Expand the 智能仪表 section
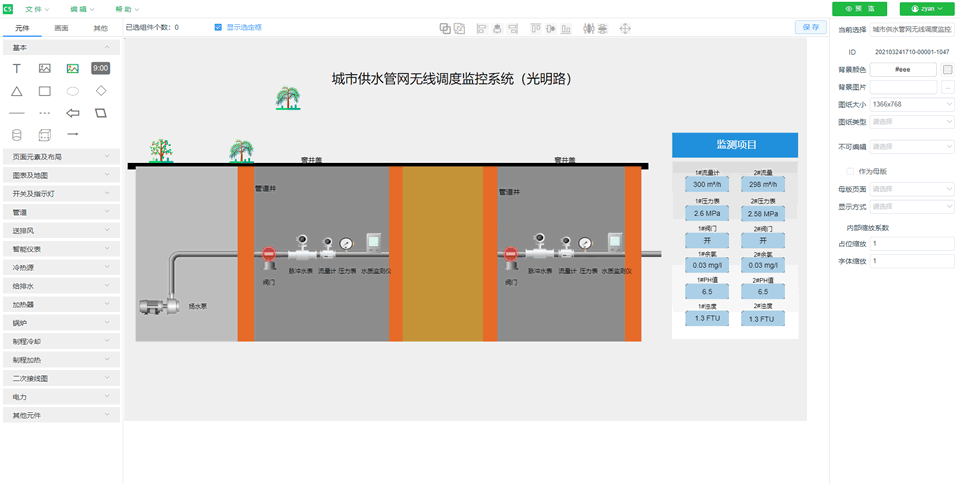Viewport: 960px width, 484px height. point(61,249)
